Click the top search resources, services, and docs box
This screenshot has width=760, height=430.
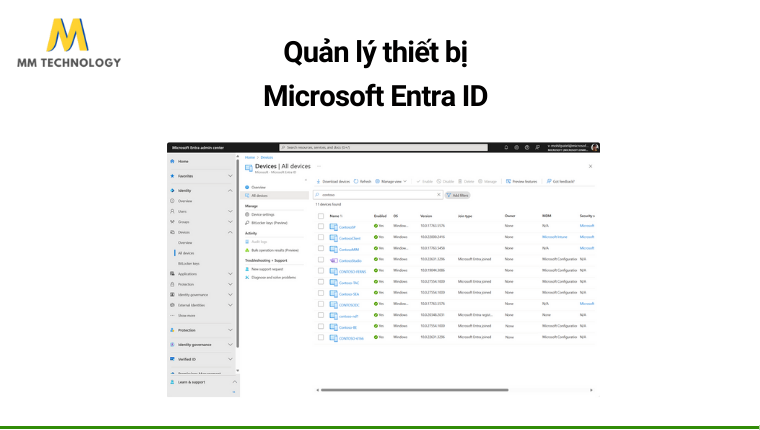[383, 147]
